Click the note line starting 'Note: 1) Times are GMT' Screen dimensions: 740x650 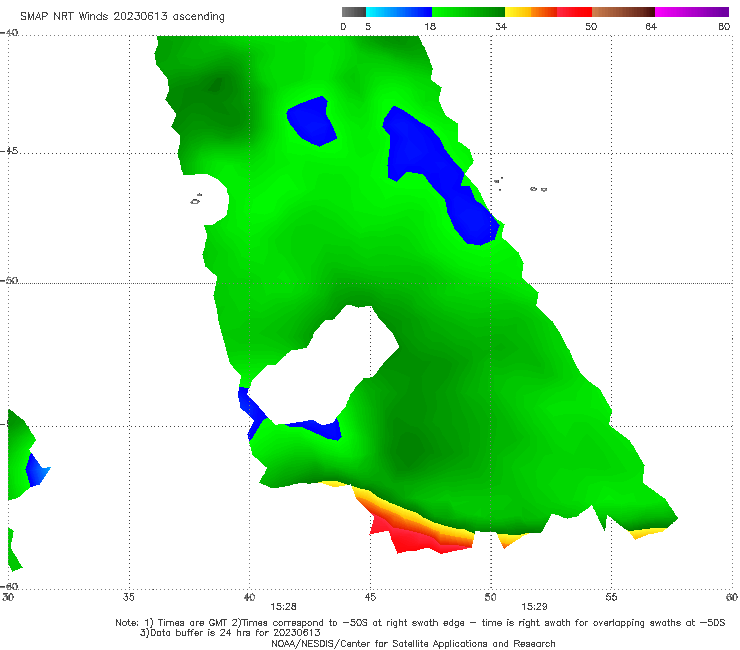pos(420,623)
